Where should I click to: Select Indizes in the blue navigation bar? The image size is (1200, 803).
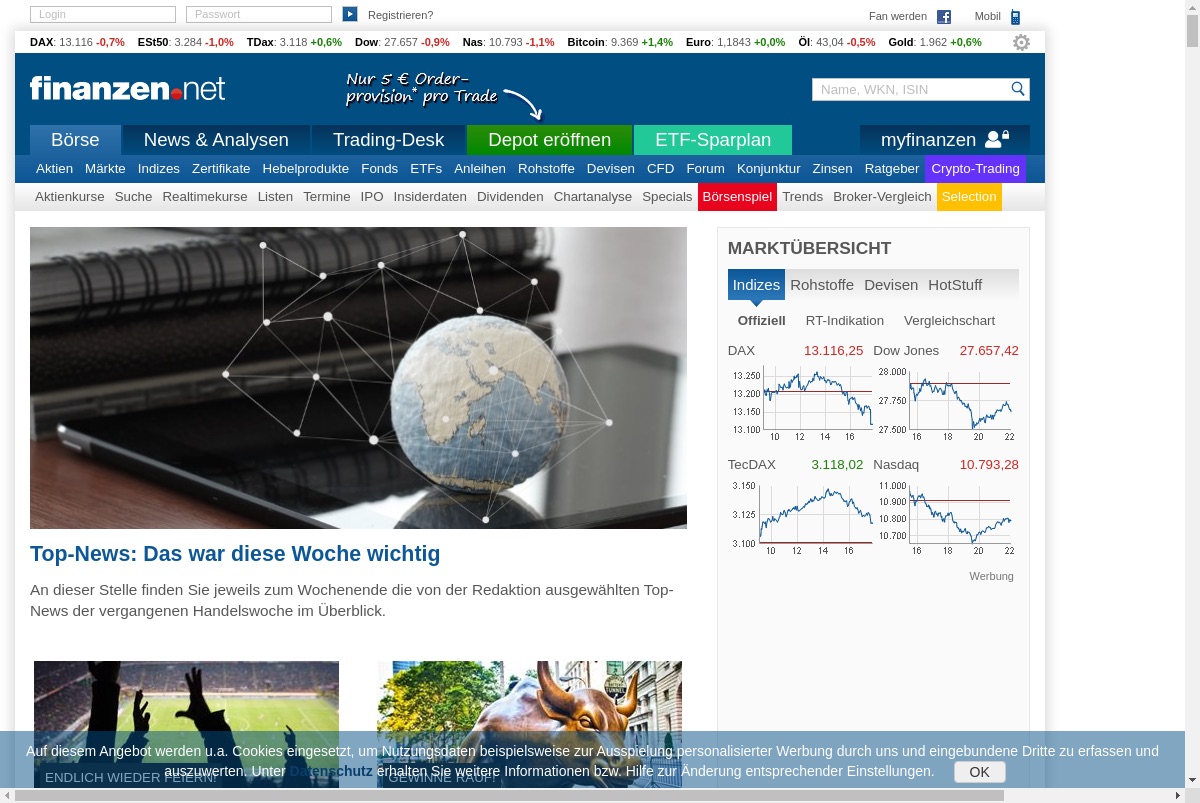(x=159, y=169)
